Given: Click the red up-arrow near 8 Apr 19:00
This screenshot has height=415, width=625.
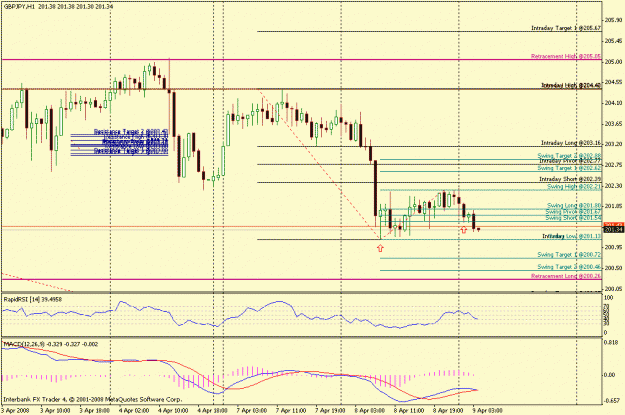Looking at the screenshot, I should 464,229.
